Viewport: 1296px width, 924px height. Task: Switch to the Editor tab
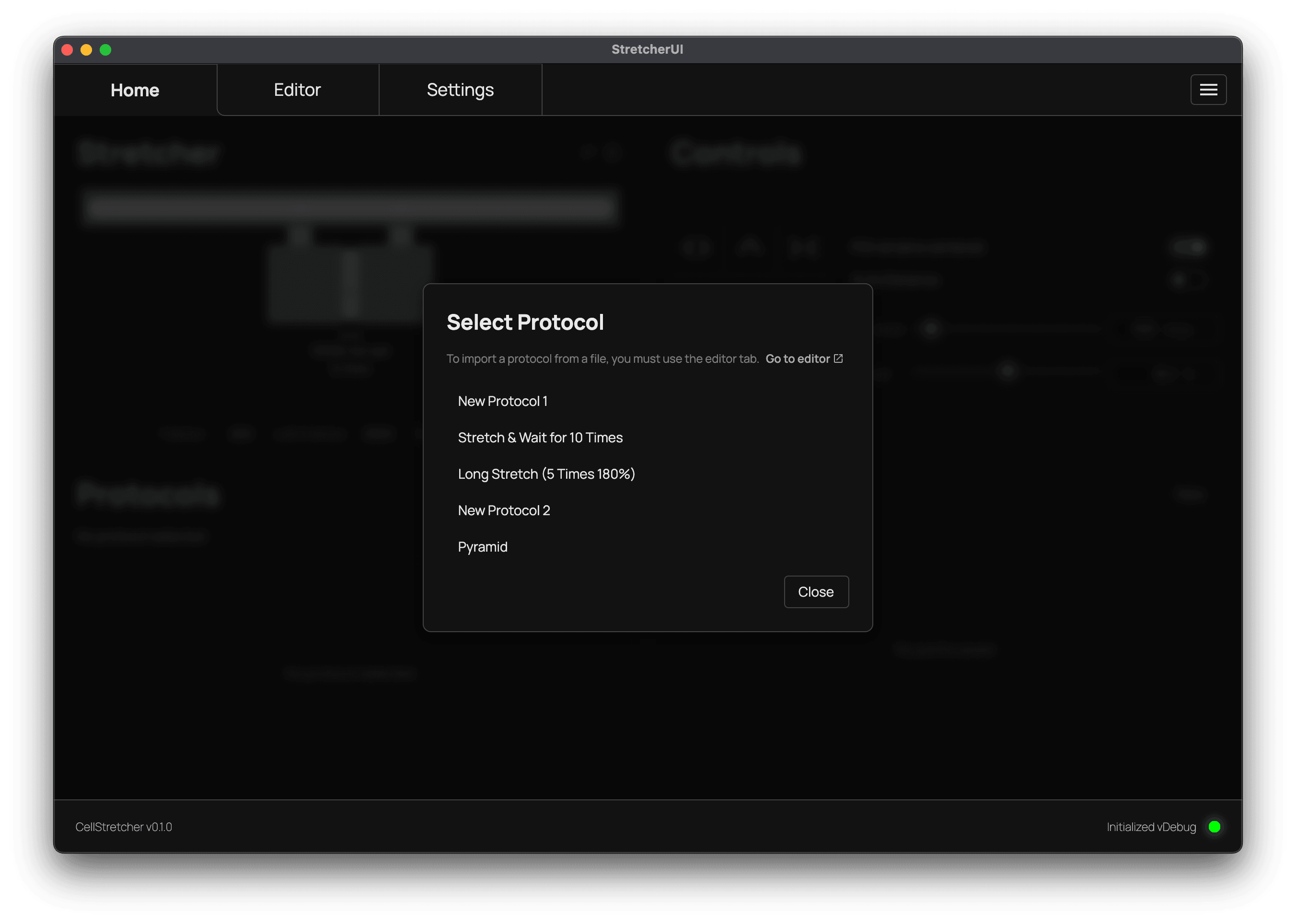(x=298, y=90)
